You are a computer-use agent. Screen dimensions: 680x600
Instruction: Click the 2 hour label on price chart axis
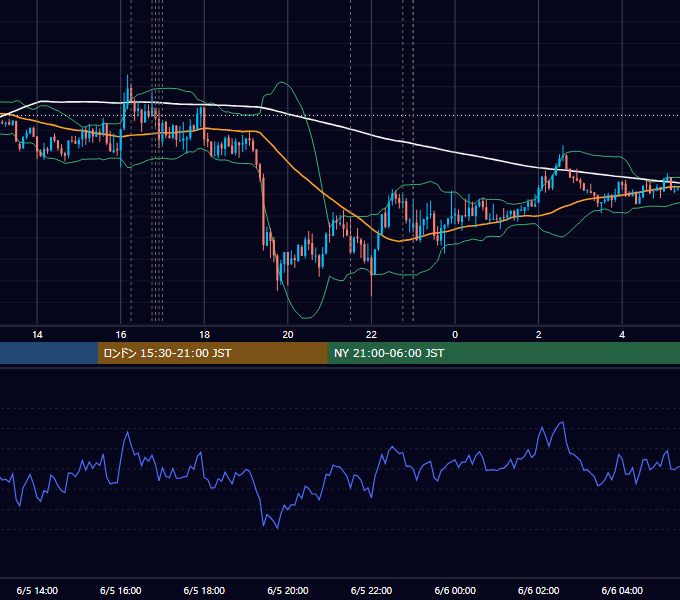(539, 335)
